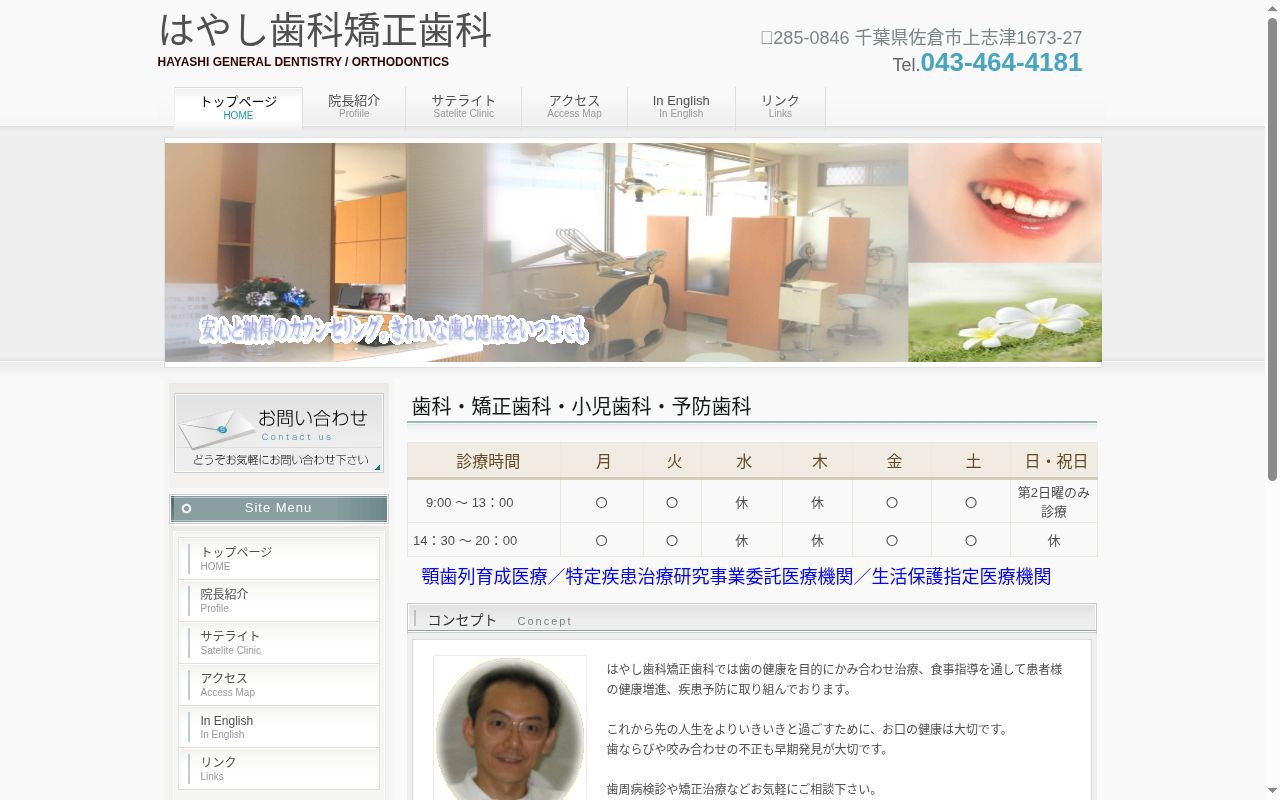Click the blue 顎歯列育成医療 designation text line
Image resolution: width=1280 pixels, height=800 pixels.
pyautogui.click(x=736, y=577)
